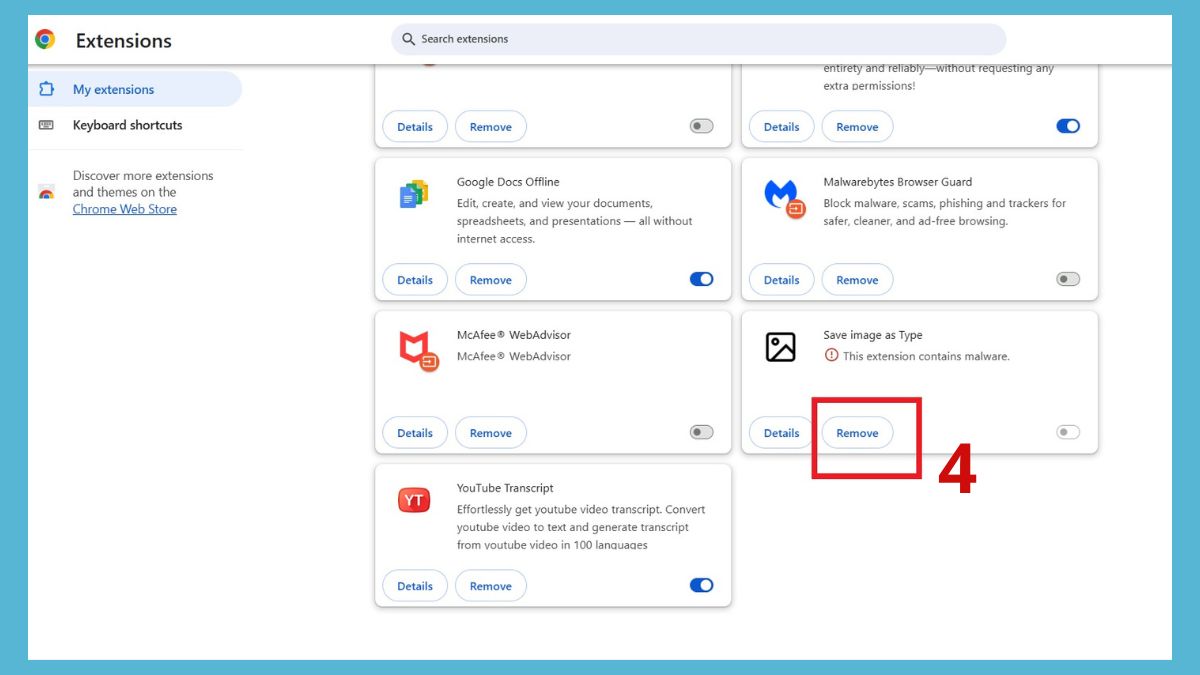Toggle the top-left partially visible card's switch

click(x=701, y=127)
